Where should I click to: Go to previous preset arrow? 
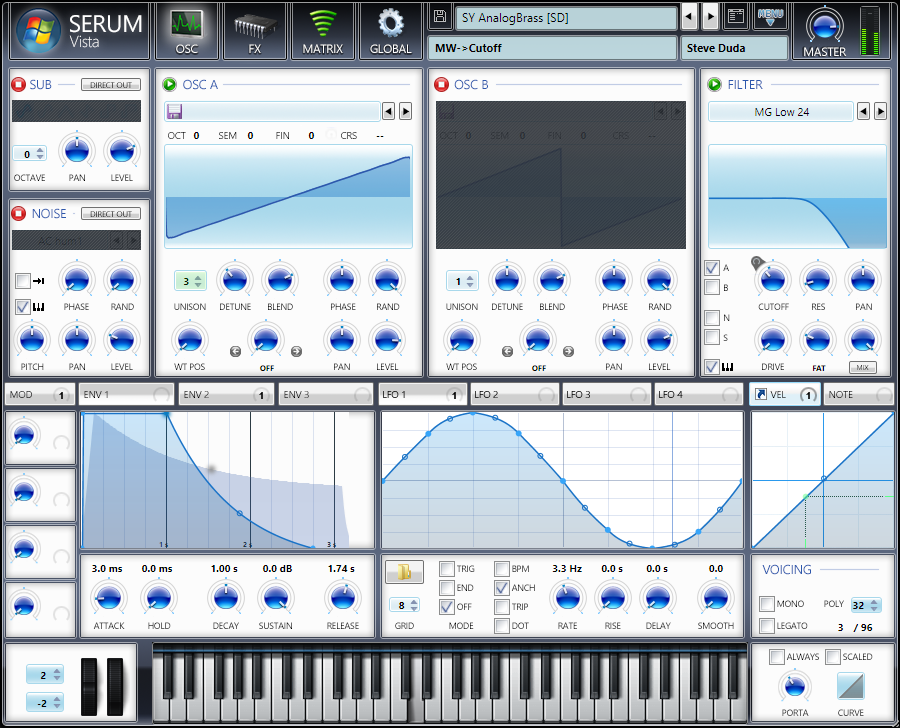click(x=689, y=17)
